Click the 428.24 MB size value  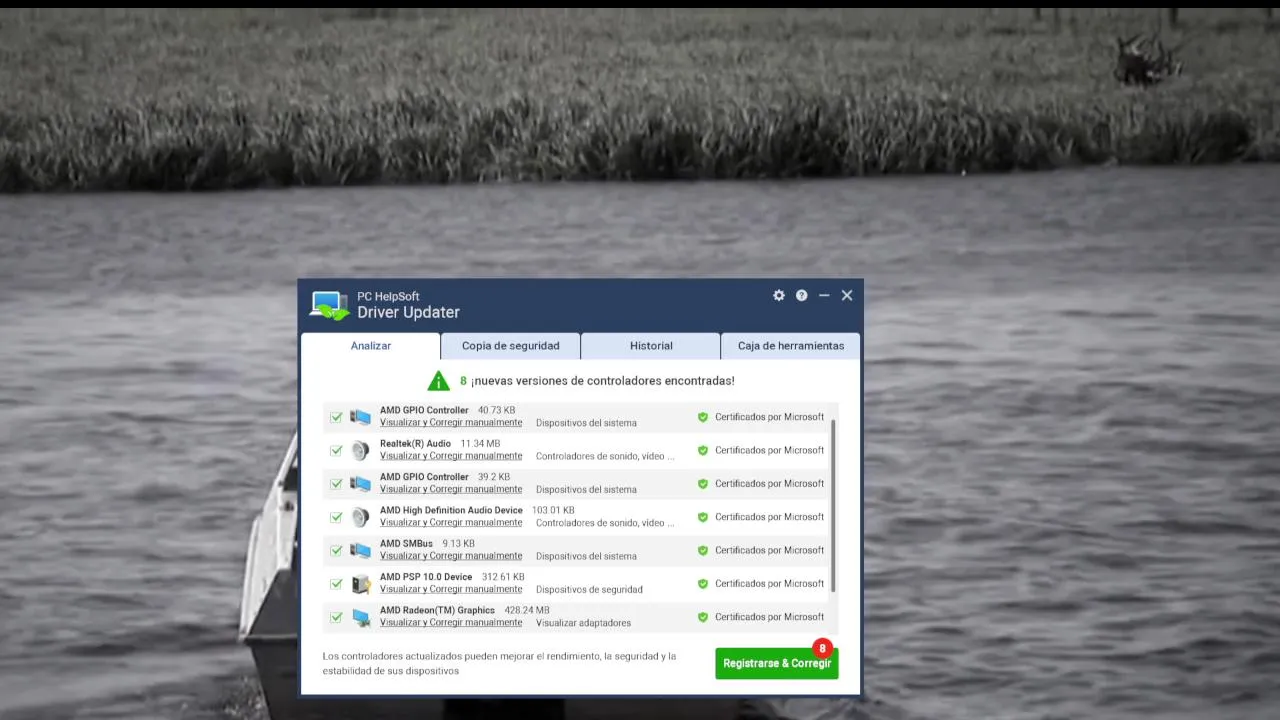(527, 610)
